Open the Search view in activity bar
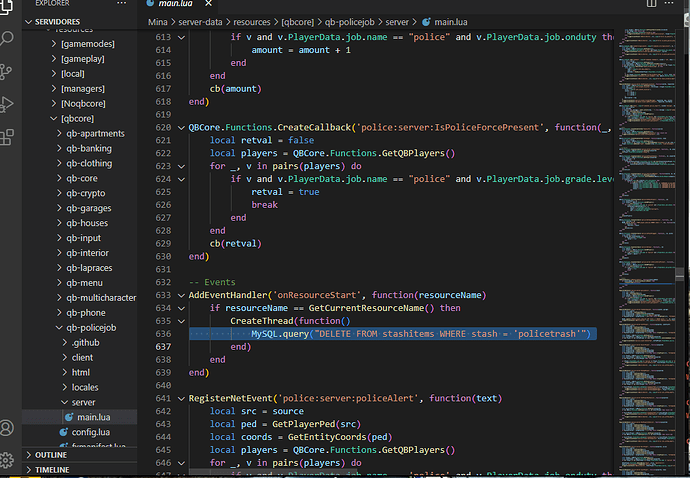 coord(10,40)
